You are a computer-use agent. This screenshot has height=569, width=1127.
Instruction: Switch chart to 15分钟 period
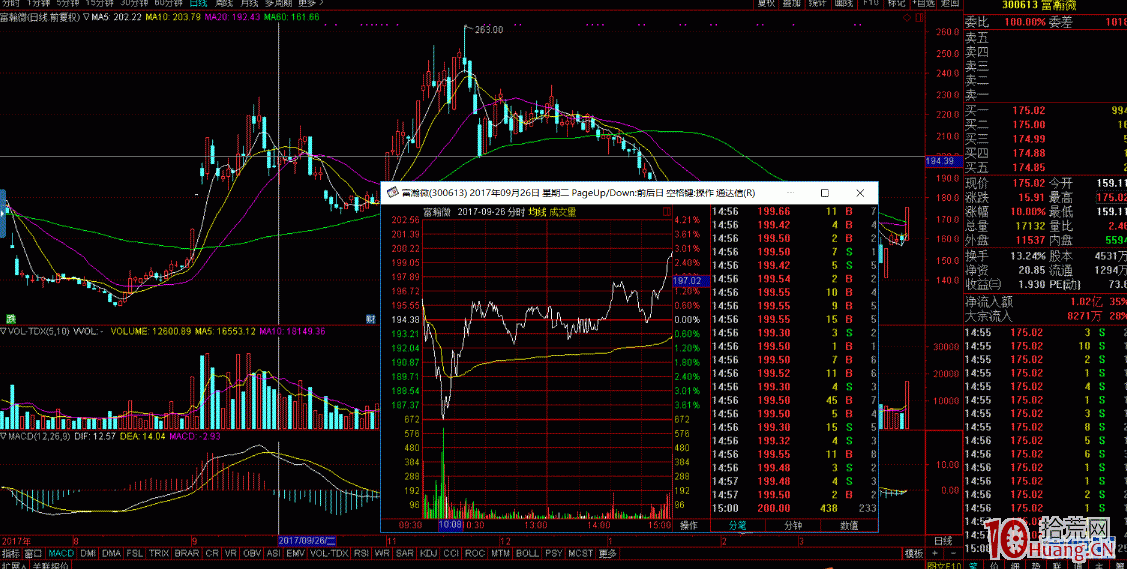[98, 3]
